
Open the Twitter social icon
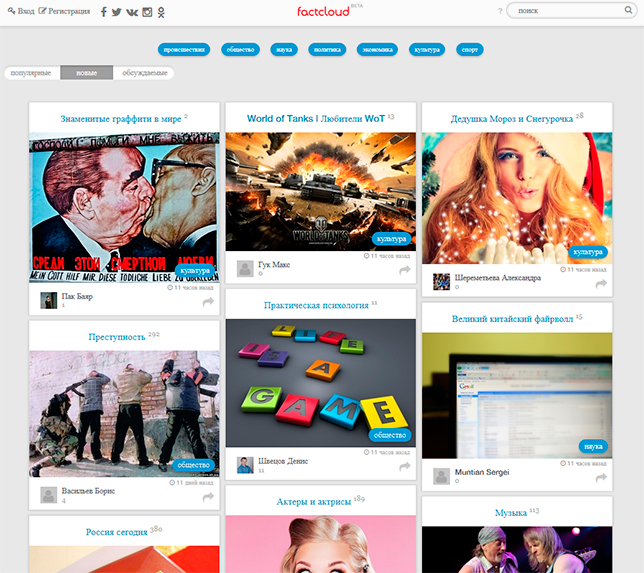(x=117, y=12)
